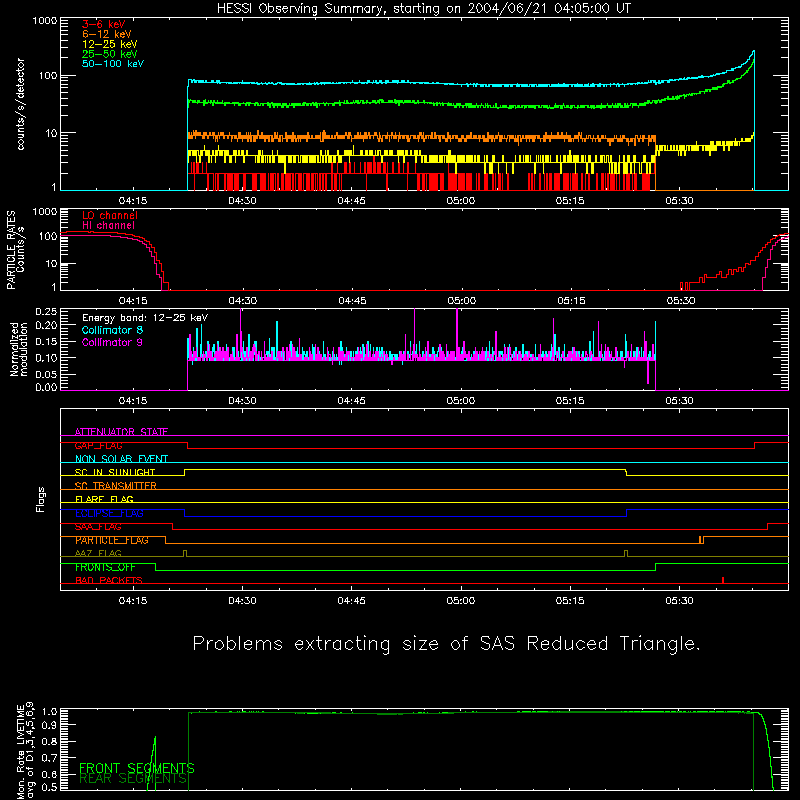800x800 pixels.
Task: Click the '0.25' modulation axis value
Action: click(x=46, y=312)
